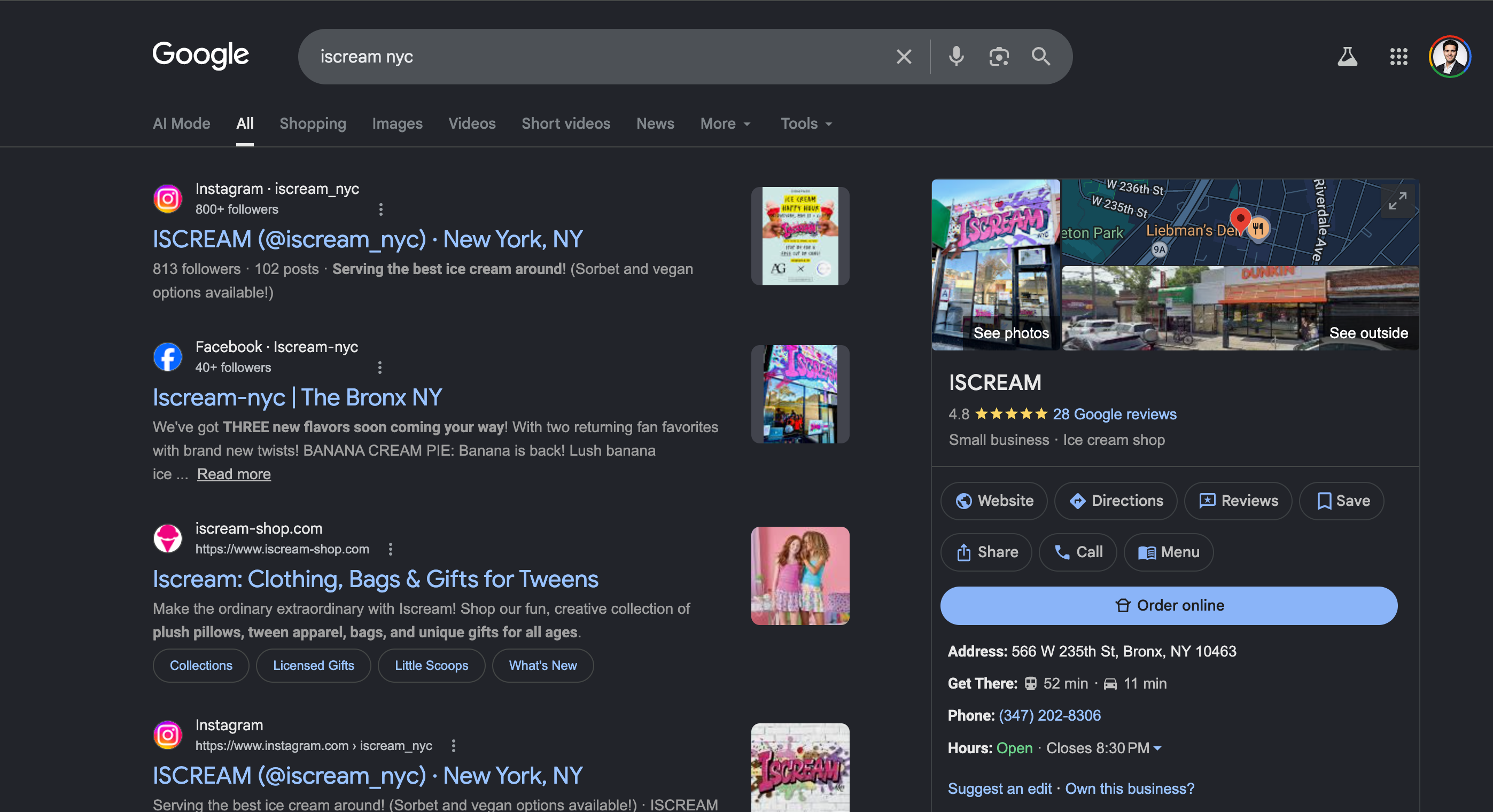The image size is (1493, 812).
Task: Expand the Tools dropdown
Action: click(806, 123)
